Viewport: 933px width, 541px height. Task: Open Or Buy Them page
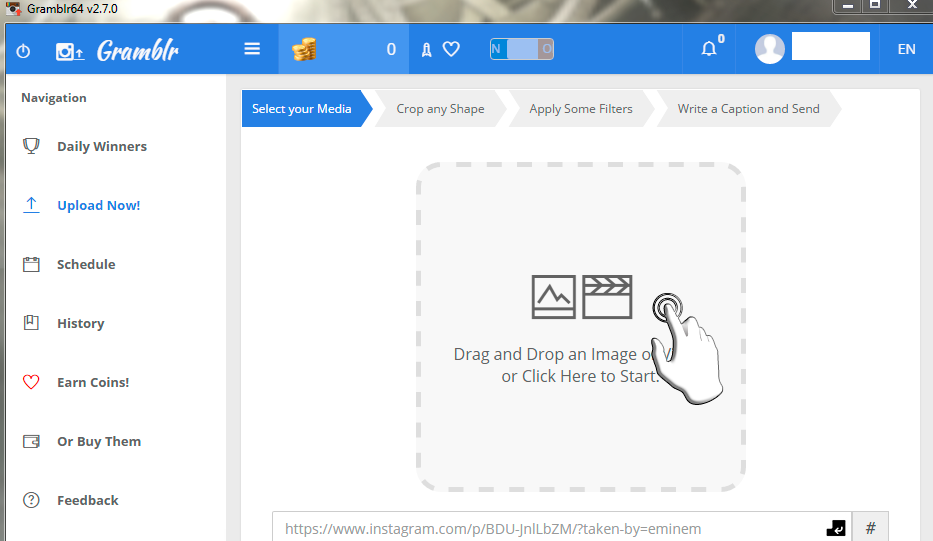pos(99,442)
